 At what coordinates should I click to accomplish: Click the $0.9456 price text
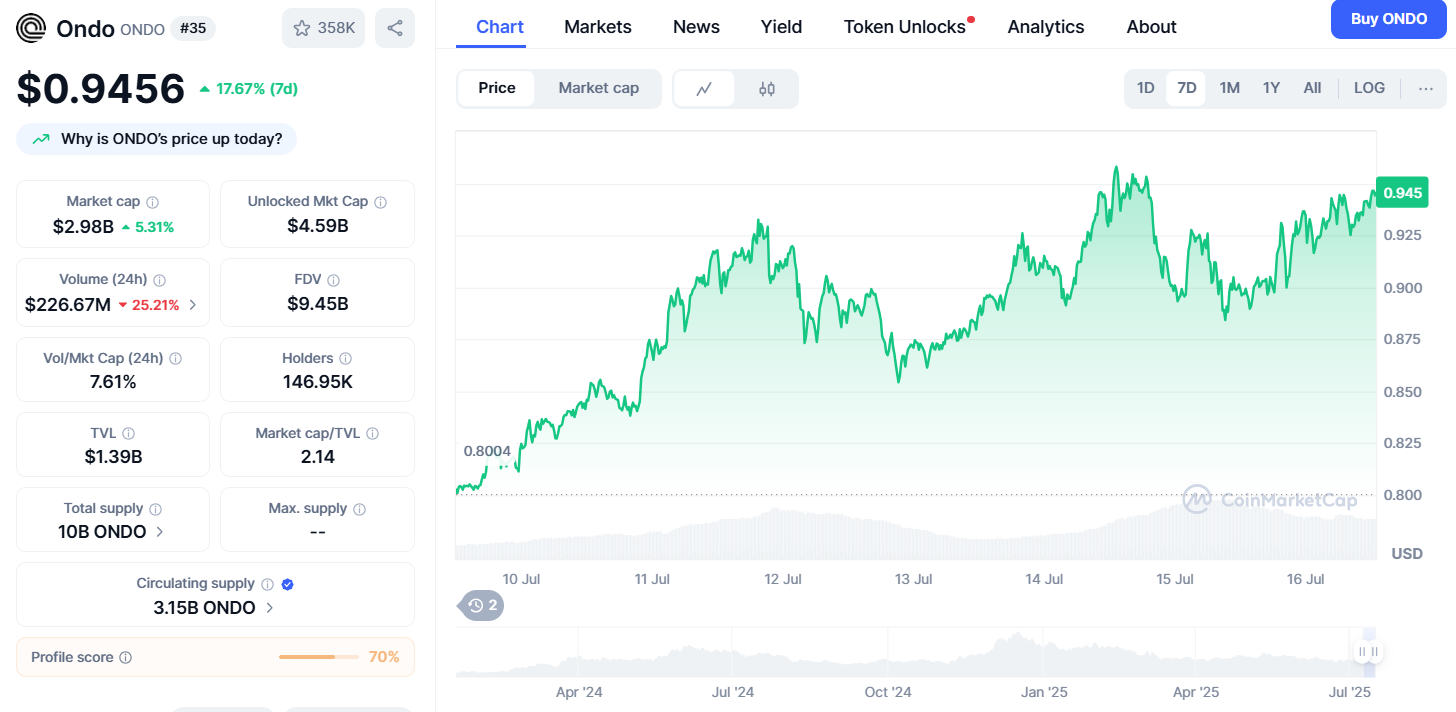101,89
